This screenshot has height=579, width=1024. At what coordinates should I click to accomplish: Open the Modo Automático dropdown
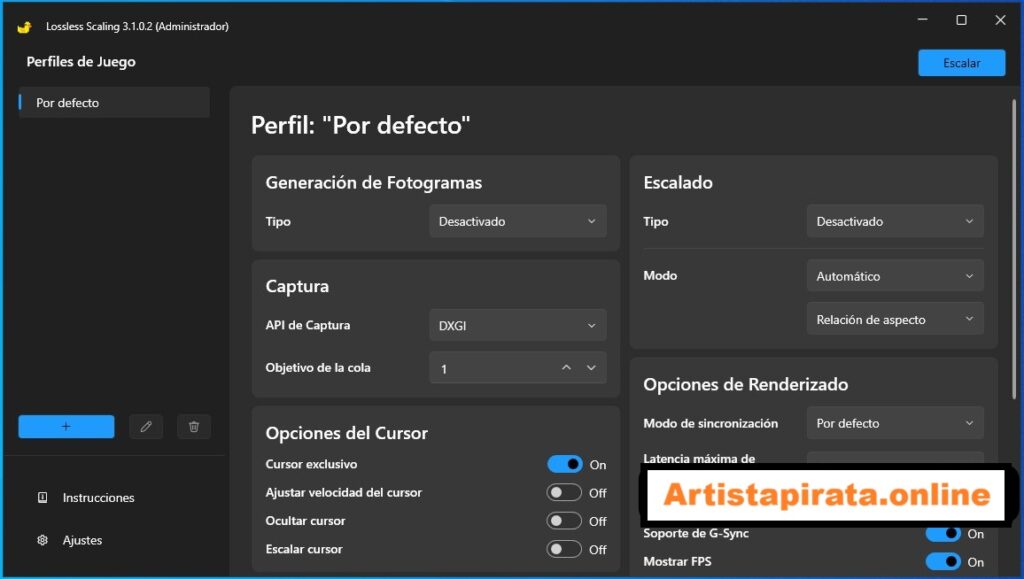click(895, 276)
